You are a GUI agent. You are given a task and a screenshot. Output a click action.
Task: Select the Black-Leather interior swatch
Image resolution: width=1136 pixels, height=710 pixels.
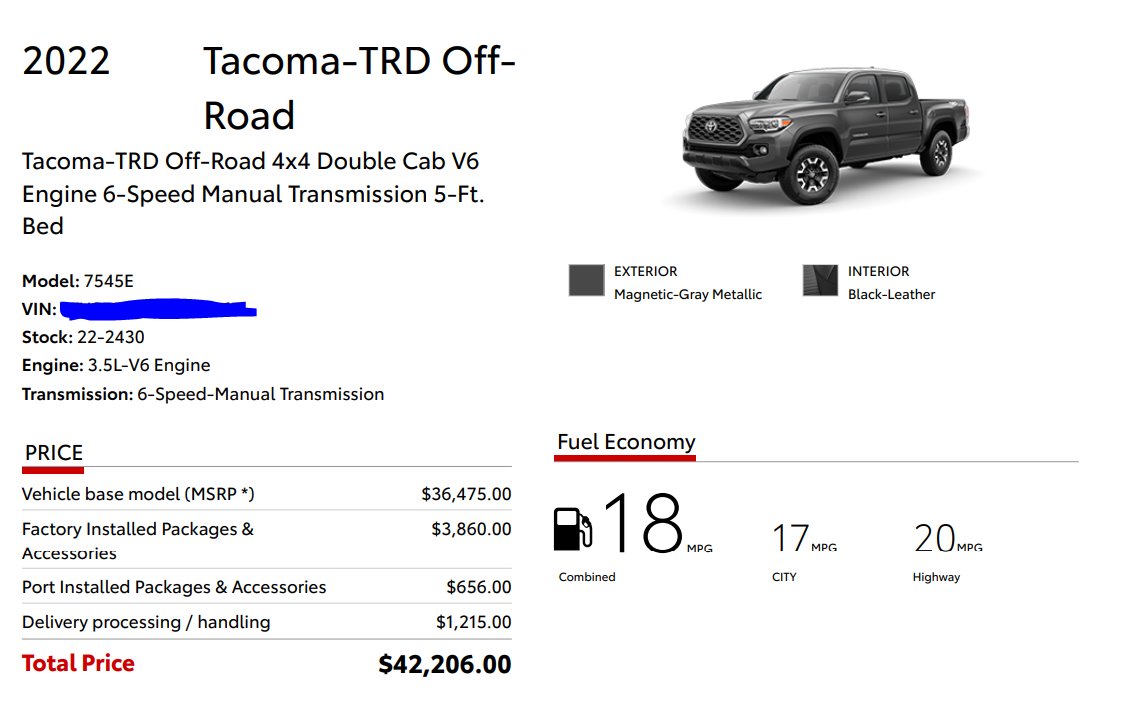point(820,280)
